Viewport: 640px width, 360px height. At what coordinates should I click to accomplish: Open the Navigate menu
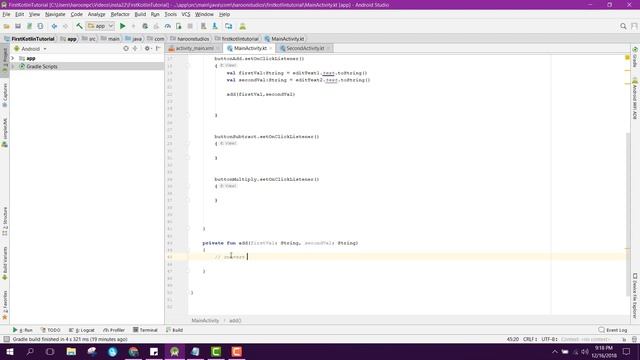(55, 14)
